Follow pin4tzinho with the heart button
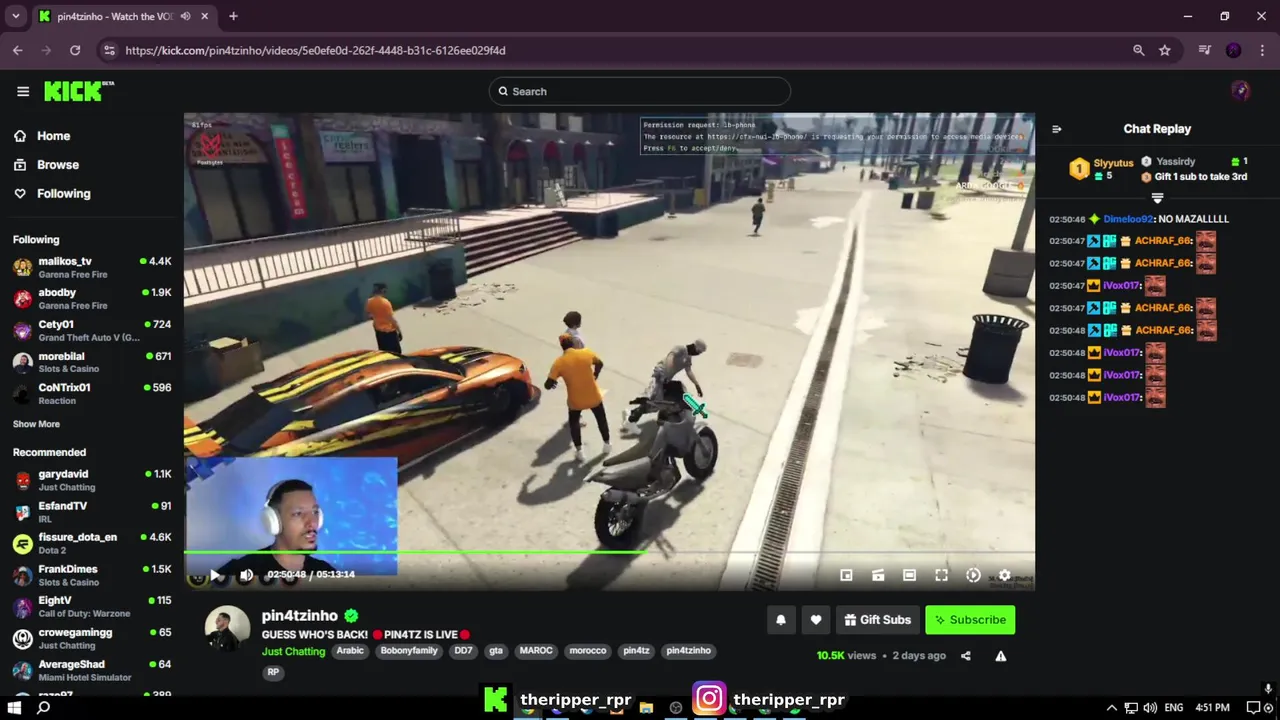The height and width of the screenshot is (720, 1280). pos(816,620)
